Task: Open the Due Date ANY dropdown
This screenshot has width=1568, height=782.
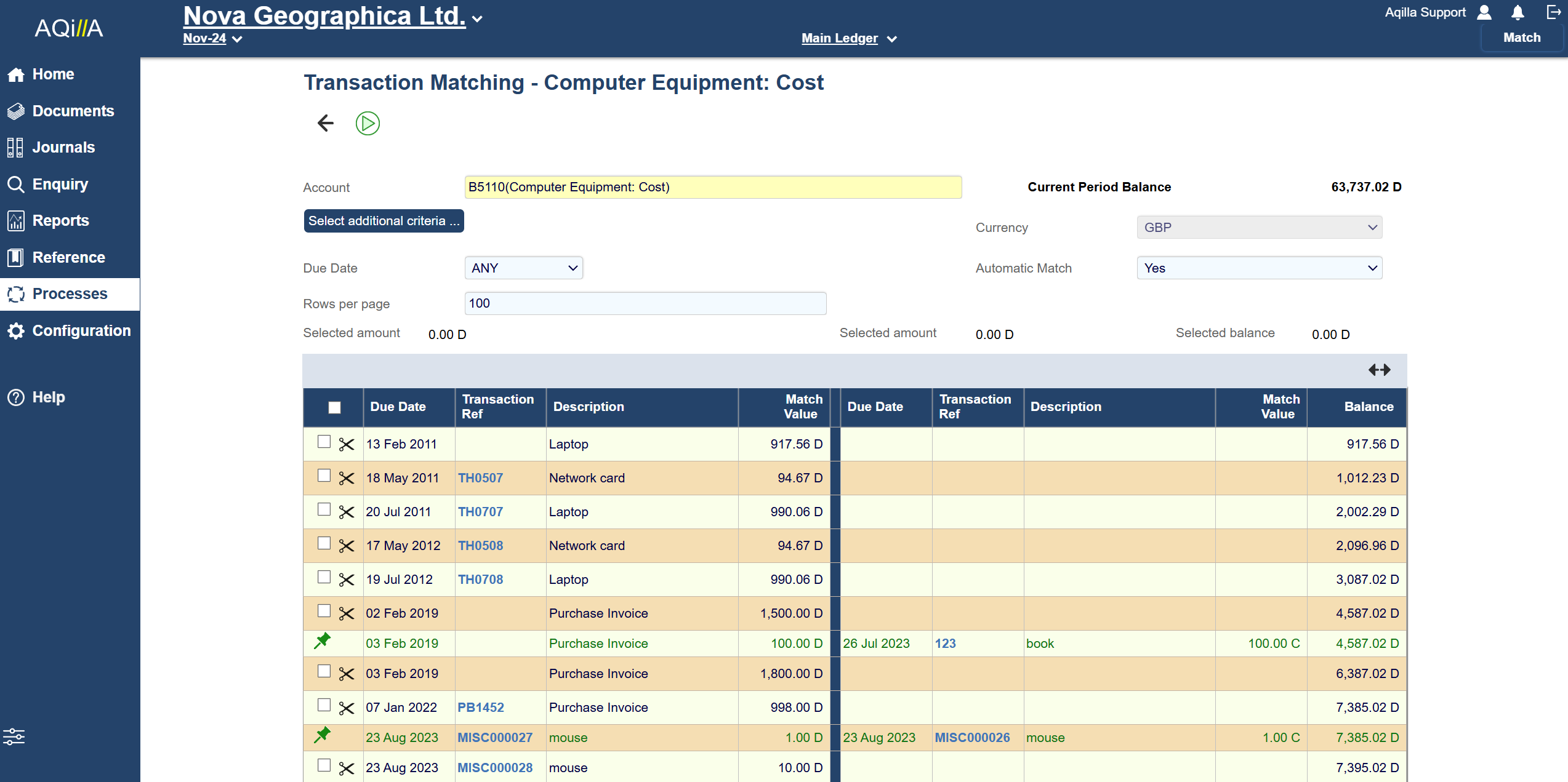Action: coord(523,268)
